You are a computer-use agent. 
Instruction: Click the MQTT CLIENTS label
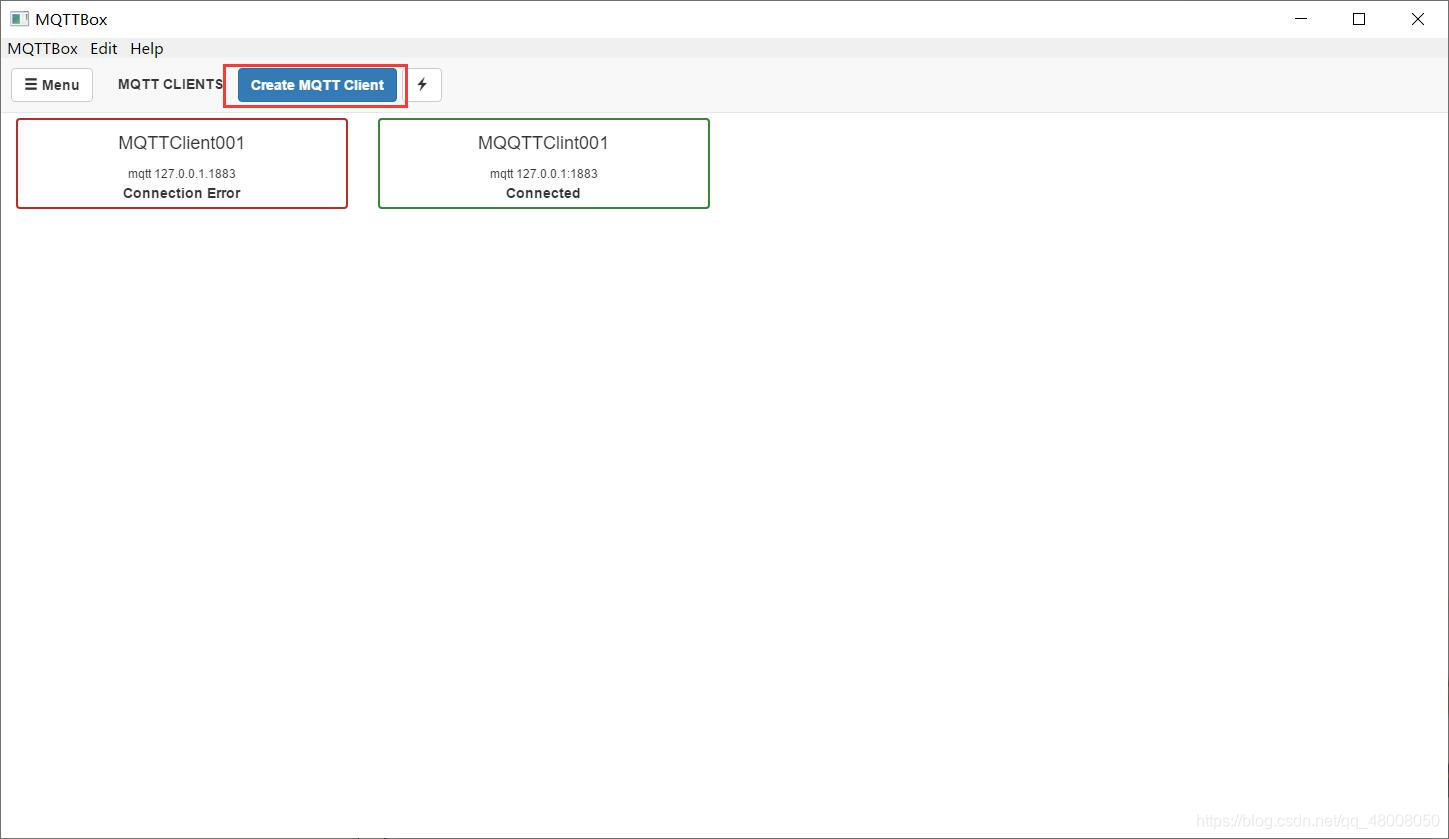click(170, 84)
